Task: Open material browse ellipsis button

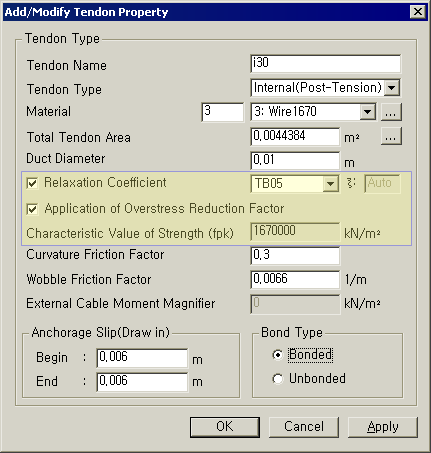Action: [x=391, y=112]
